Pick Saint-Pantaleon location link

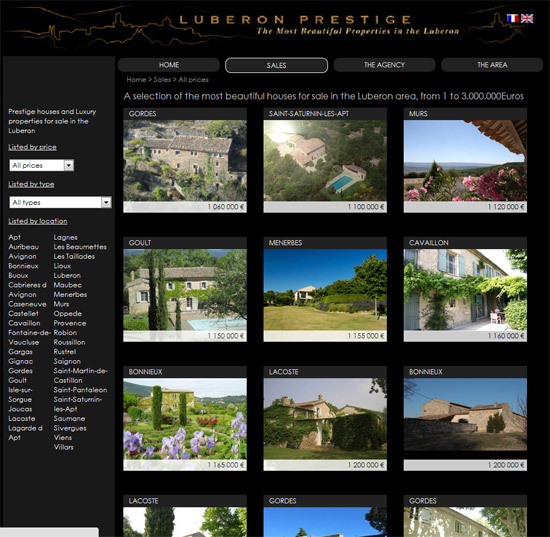click(x=80, y=390)
